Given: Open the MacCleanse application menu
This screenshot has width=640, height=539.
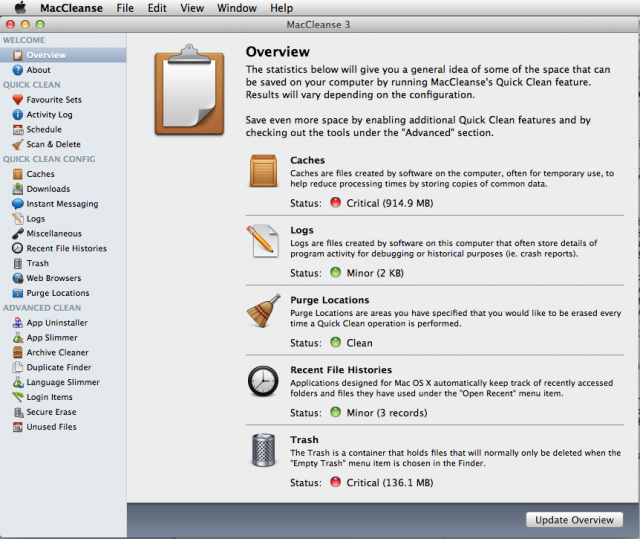Looking at the screenshot, I should coord(71,8).
